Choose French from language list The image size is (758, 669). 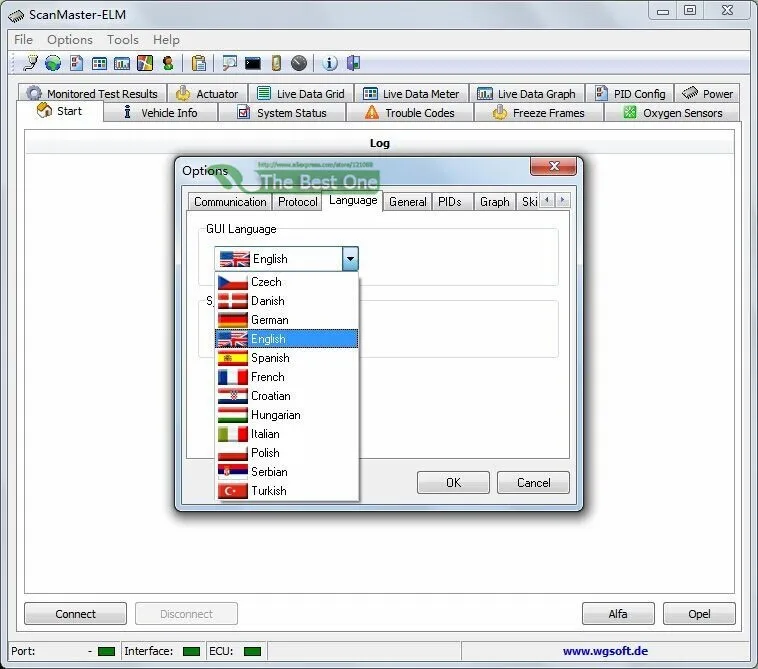(287, 377)
